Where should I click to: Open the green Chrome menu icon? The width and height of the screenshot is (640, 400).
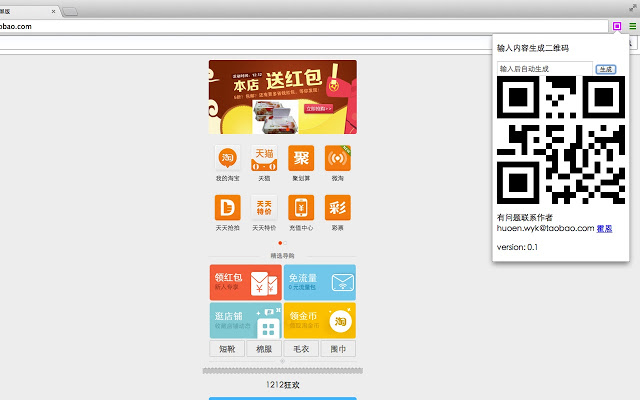(632, 26)
